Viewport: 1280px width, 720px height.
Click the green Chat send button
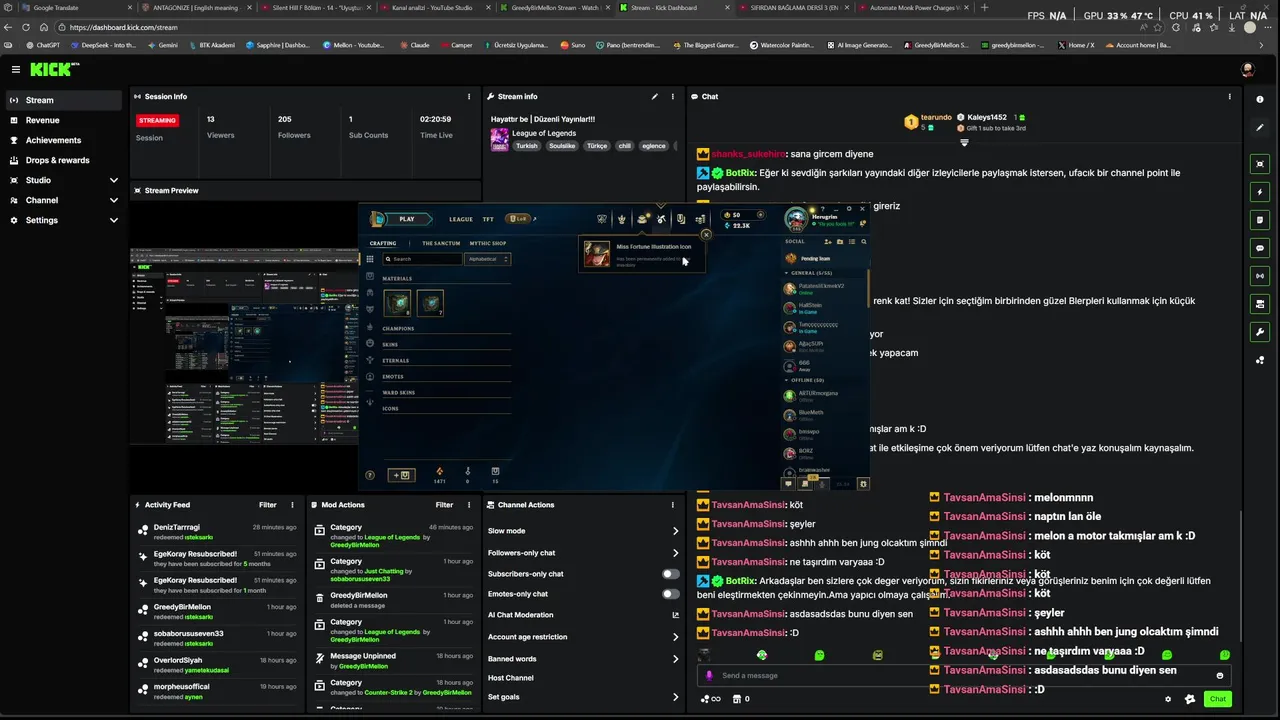1218,699
